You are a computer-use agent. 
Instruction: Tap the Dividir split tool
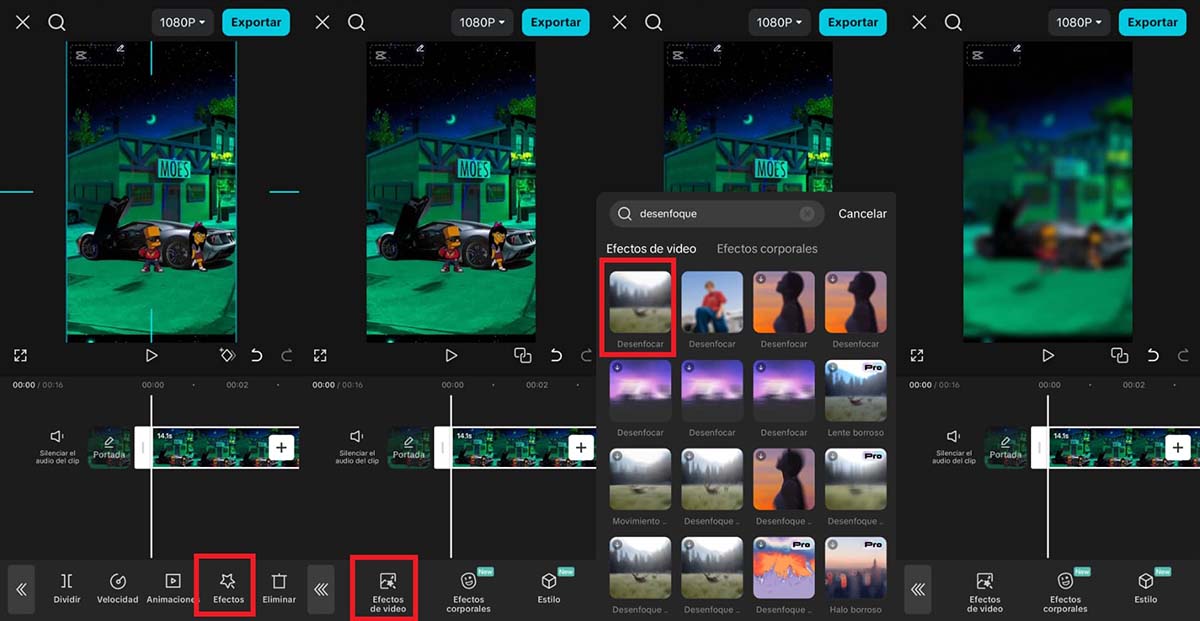pyautogui.click(x=67, y=588)
